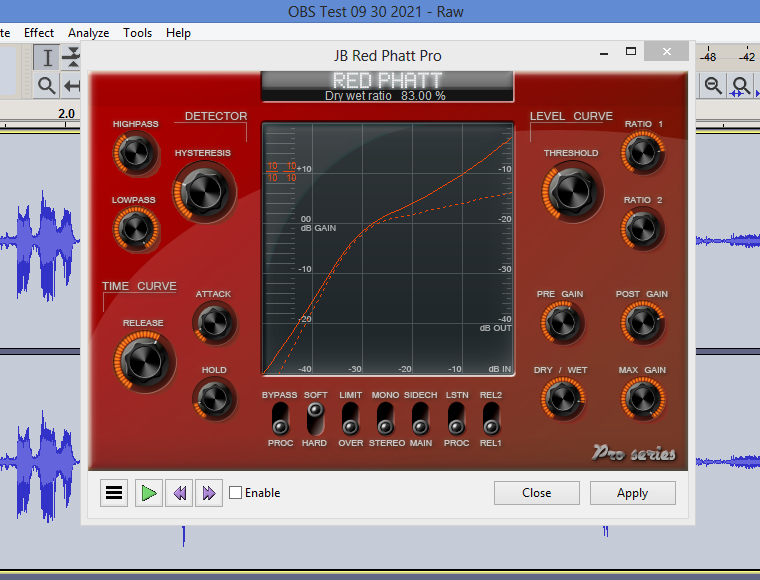Click the LOWPASS knob
This screenshot has height=580, width=760.
coord(136,229)
